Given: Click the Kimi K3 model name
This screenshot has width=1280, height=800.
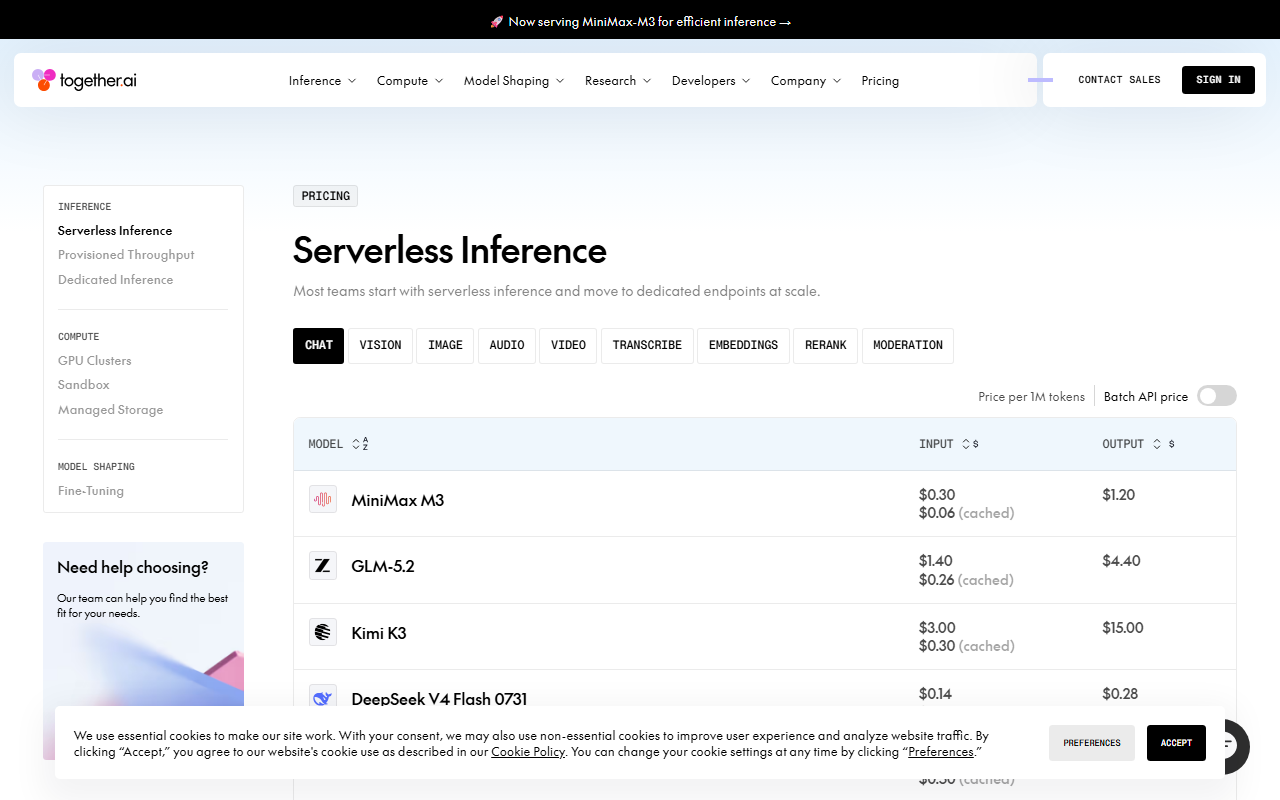Looking at the screenshot, I should point(379,633).
